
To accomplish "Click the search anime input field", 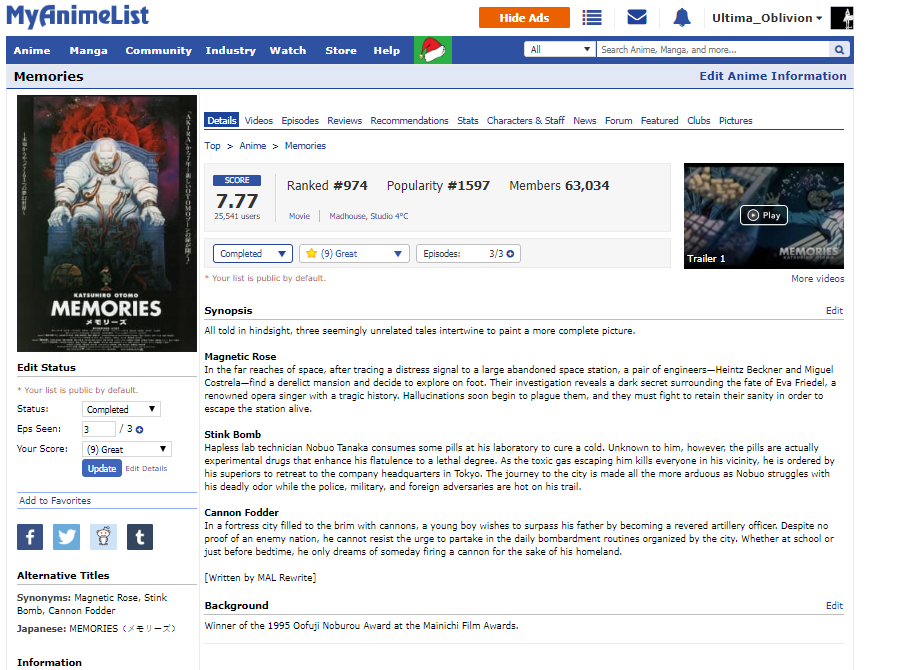I will click(713, 50).
